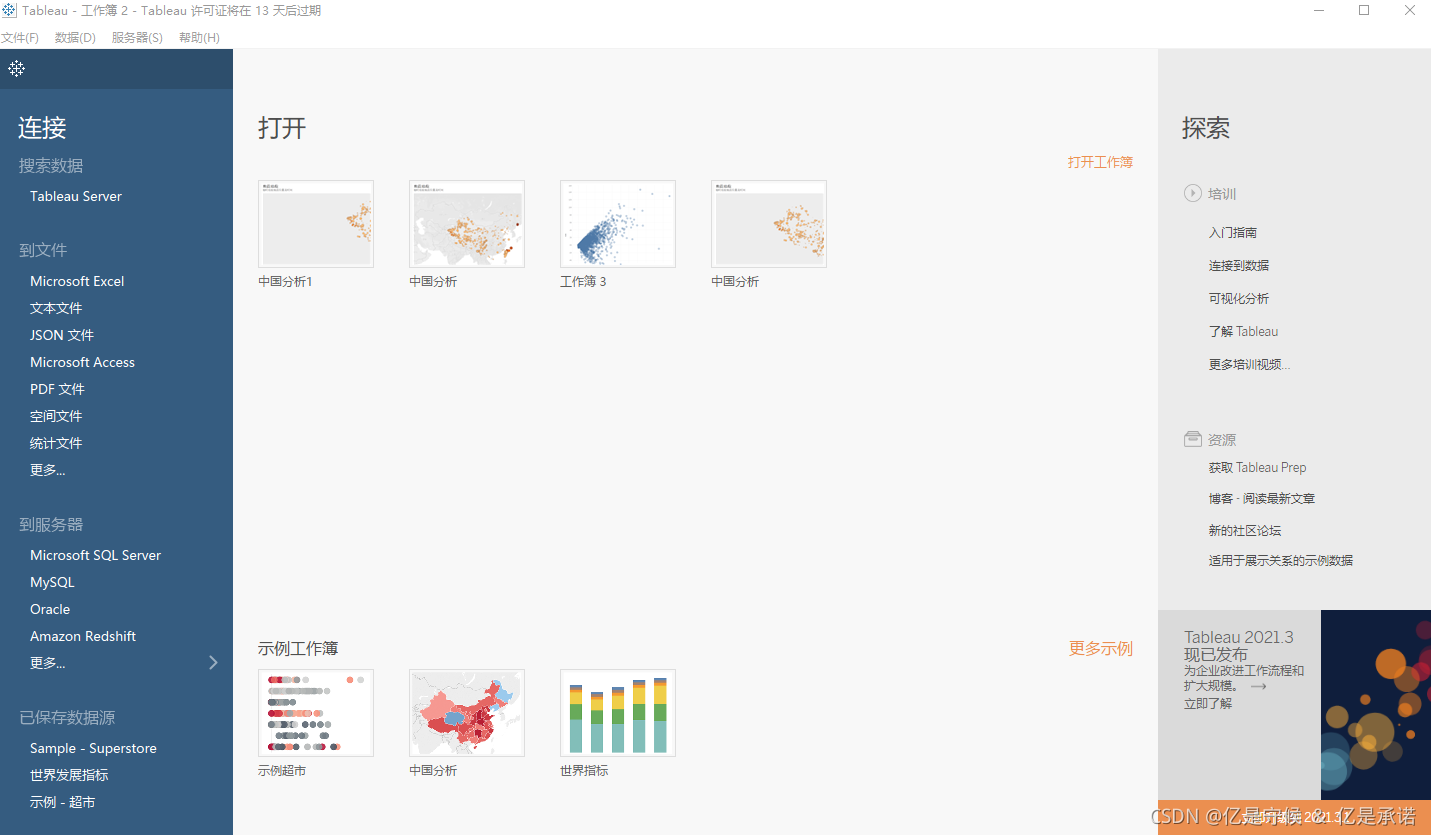
Task: Minimize the Tableau window
Action: (x=1318, y=10)
